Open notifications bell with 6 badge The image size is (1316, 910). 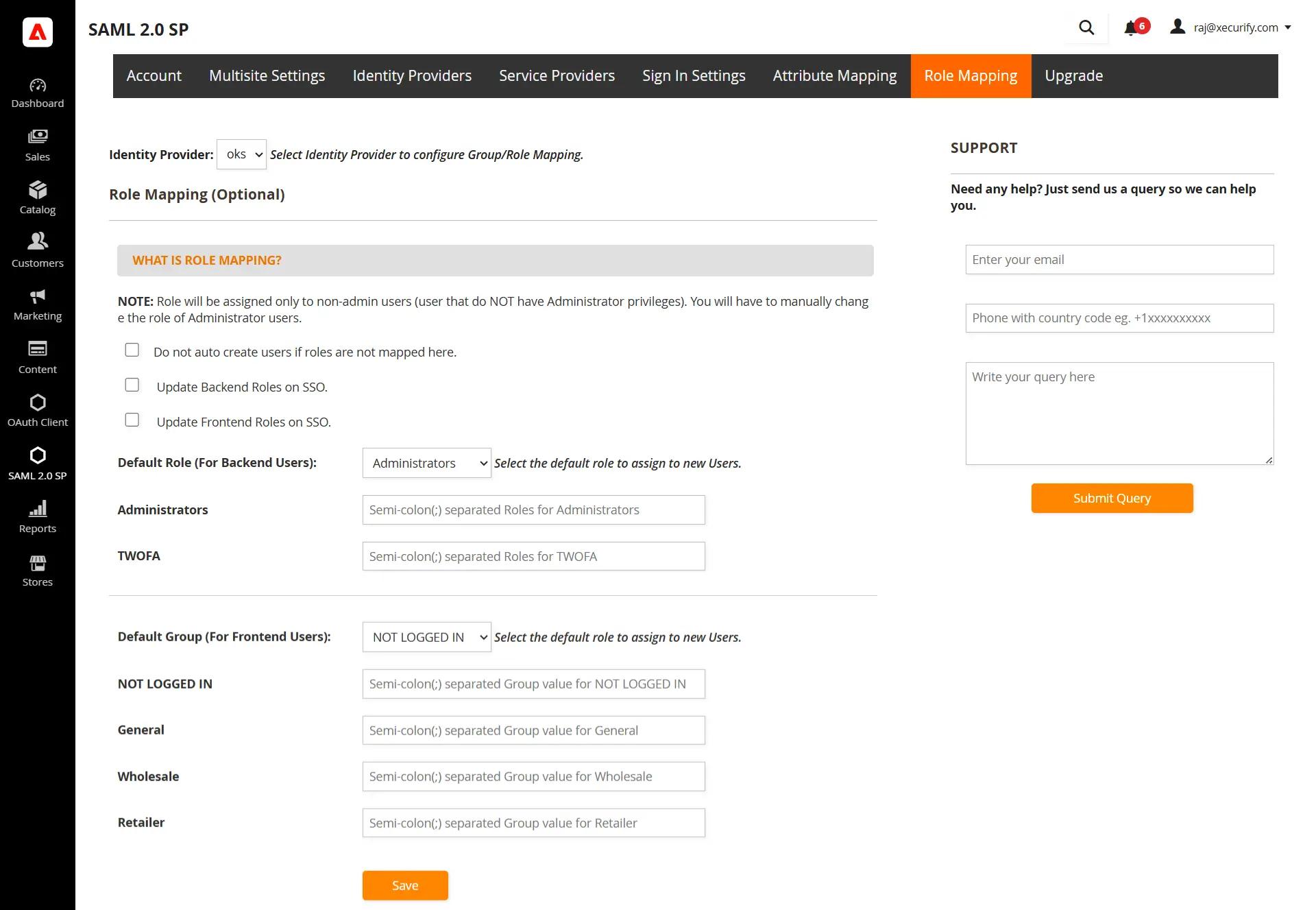1136,27
